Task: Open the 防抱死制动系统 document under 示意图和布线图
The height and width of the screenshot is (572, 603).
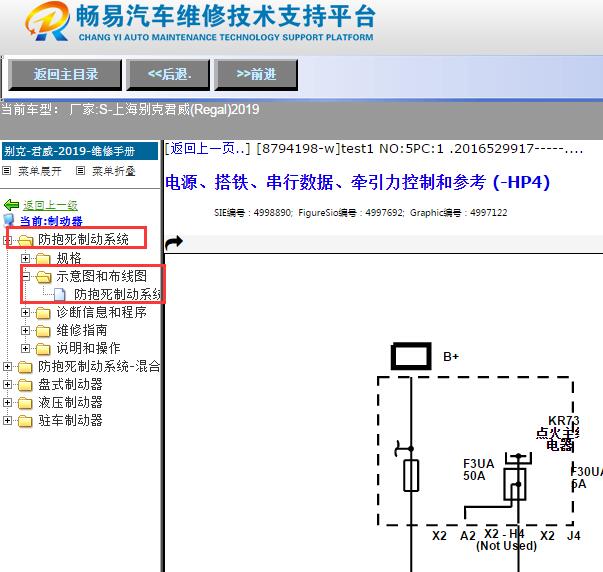Action: click(117, 294)
